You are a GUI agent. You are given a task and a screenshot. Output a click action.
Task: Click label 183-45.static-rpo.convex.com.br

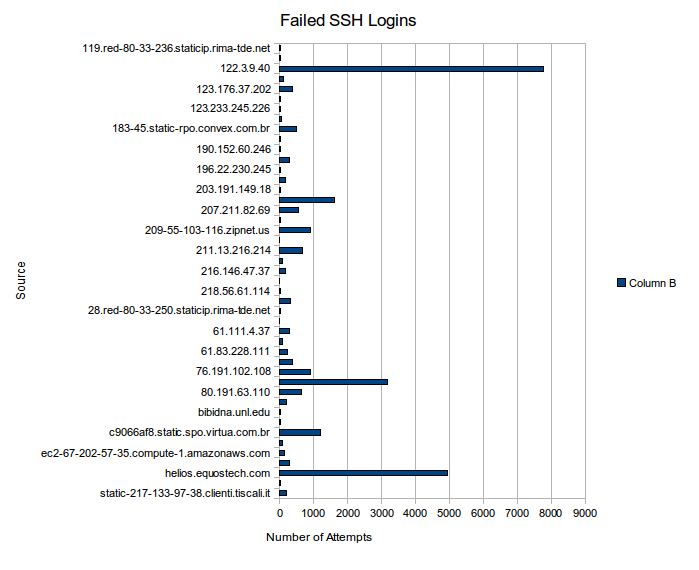(191, 128)
